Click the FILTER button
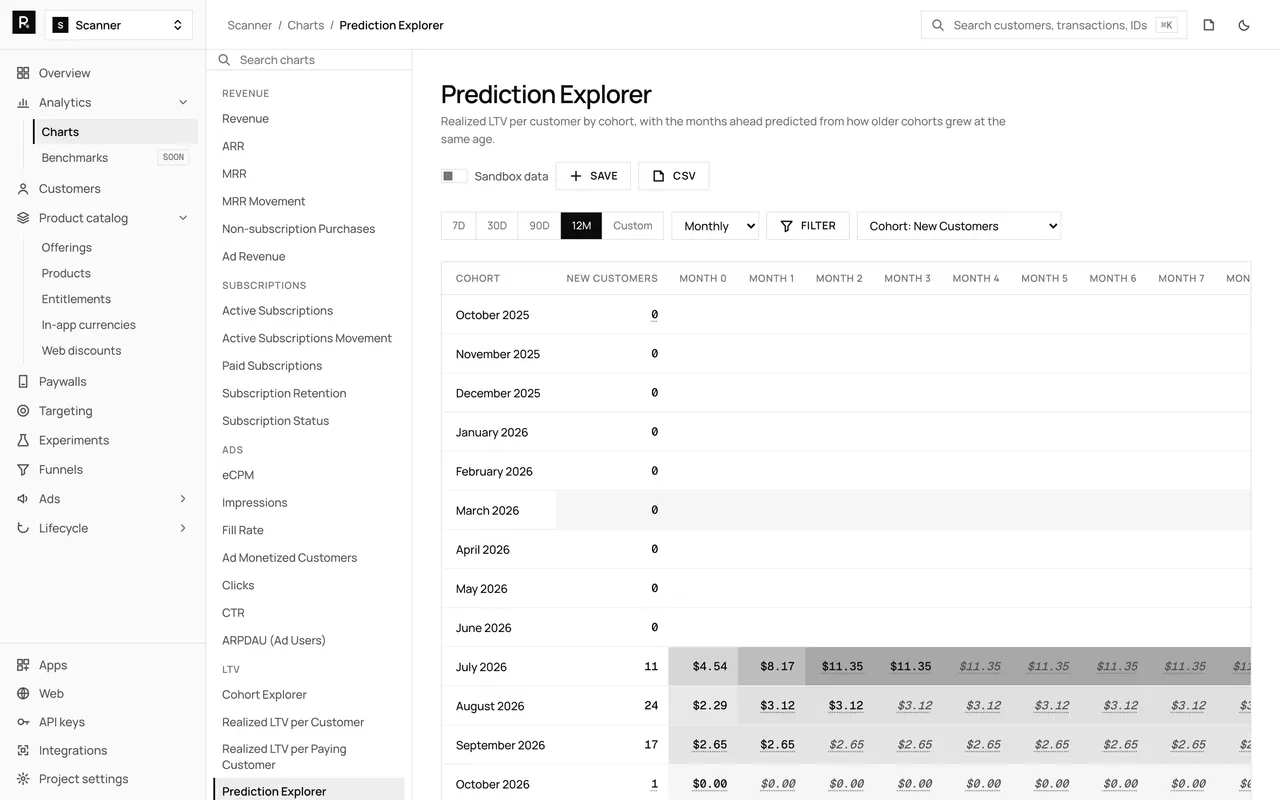The width and height of the screenshot is (1280, 800). click(x=808, y=226)
